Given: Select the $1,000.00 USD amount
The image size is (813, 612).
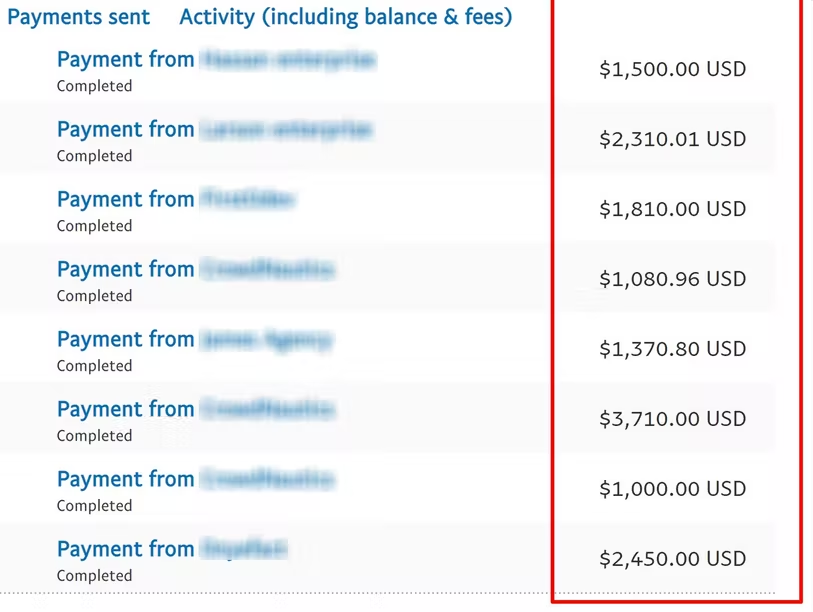Looking at the screenshot, I should (672, 489).
